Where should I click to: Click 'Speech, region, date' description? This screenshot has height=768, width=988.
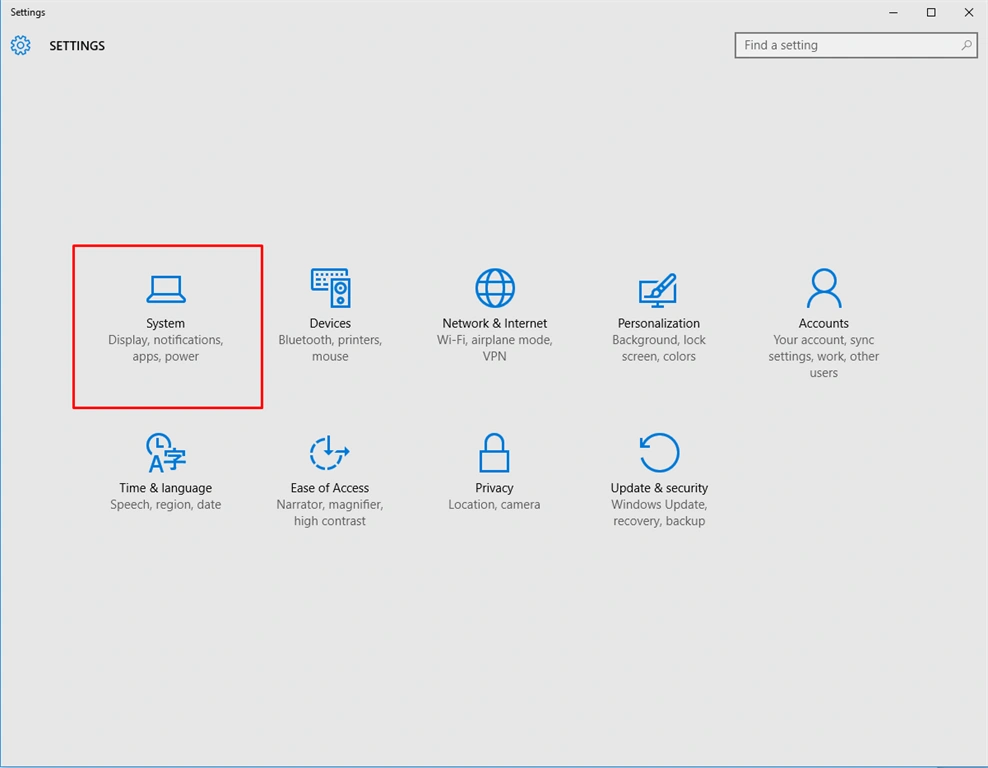click(x=166, y=504)
